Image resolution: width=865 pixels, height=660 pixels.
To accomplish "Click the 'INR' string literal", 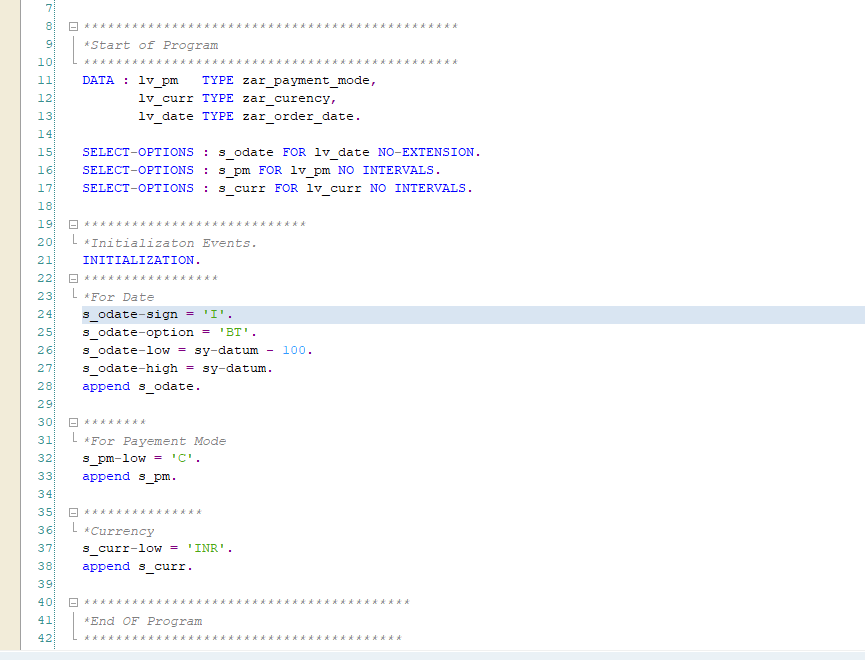I will tap(206, 549).
